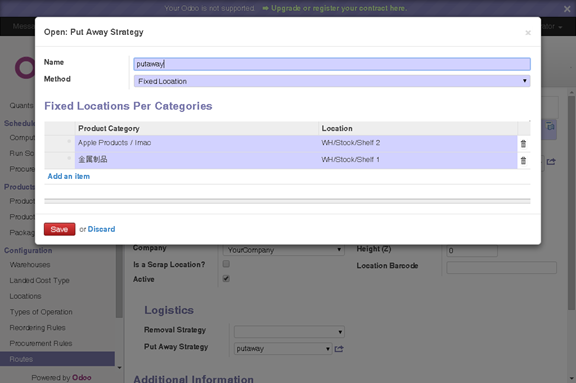Click the drag handle of the Apple Products row

pos(69,141)
